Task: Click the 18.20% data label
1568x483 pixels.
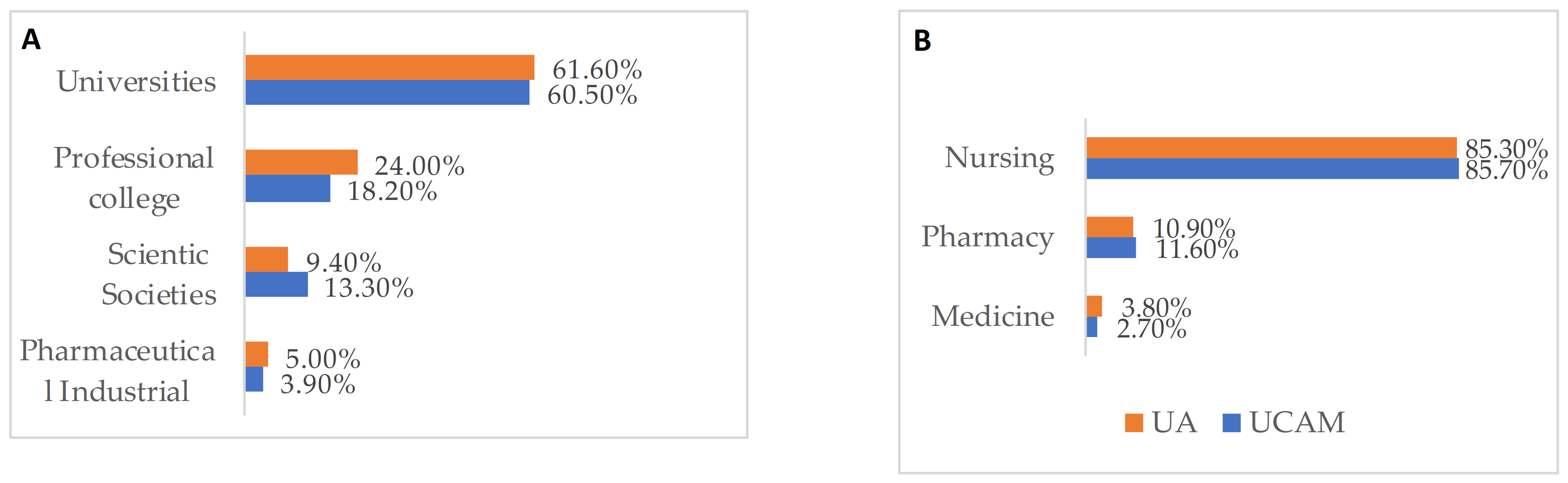Action: coord(392,191)
